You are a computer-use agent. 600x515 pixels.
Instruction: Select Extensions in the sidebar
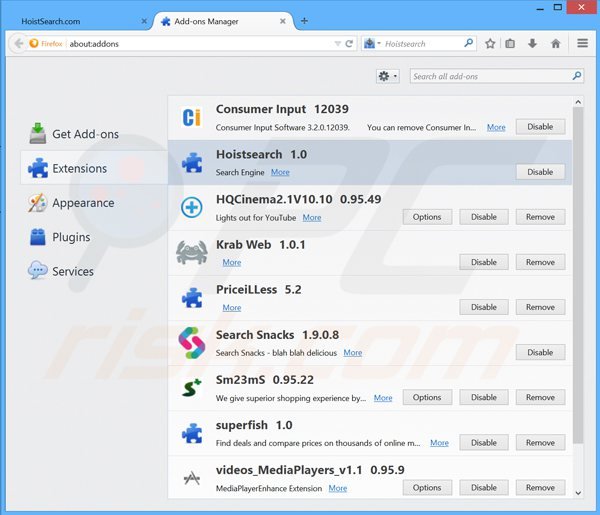(94, 168)
